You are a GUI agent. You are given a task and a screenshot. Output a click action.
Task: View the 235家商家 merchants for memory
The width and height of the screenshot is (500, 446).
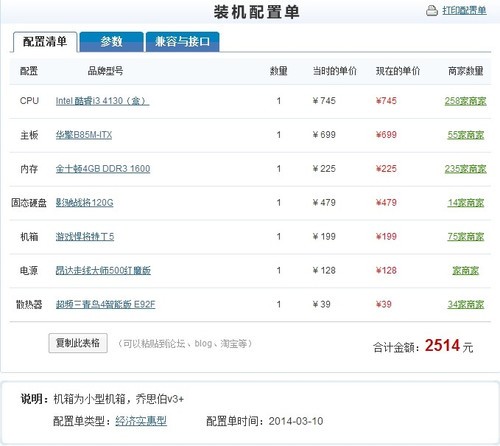465,169
